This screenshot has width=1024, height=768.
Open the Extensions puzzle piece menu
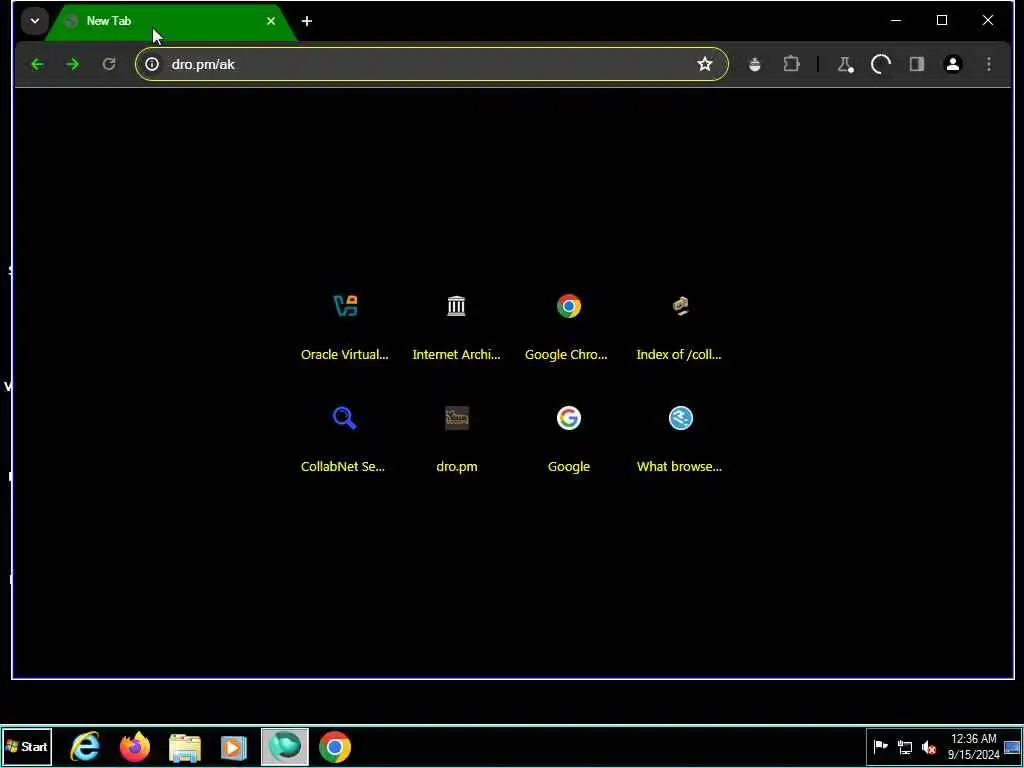tap(792, 64)
